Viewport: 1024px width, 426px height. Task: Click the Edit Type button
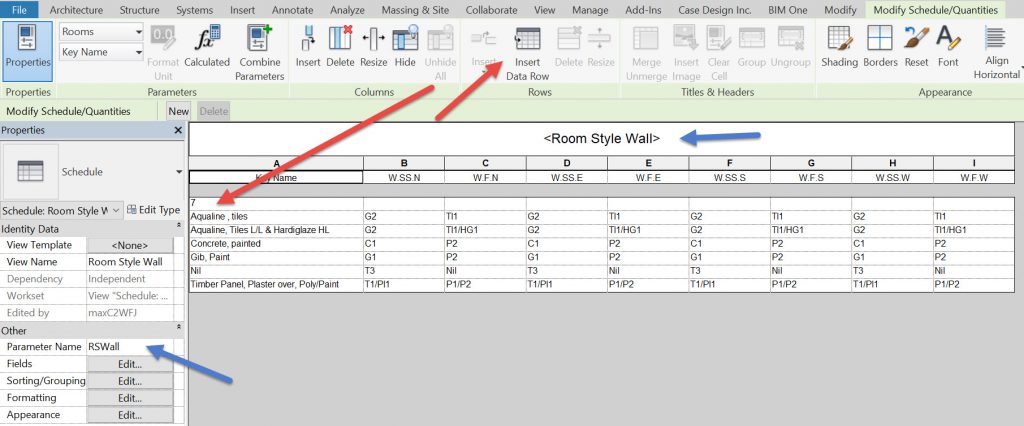[154, 210]
